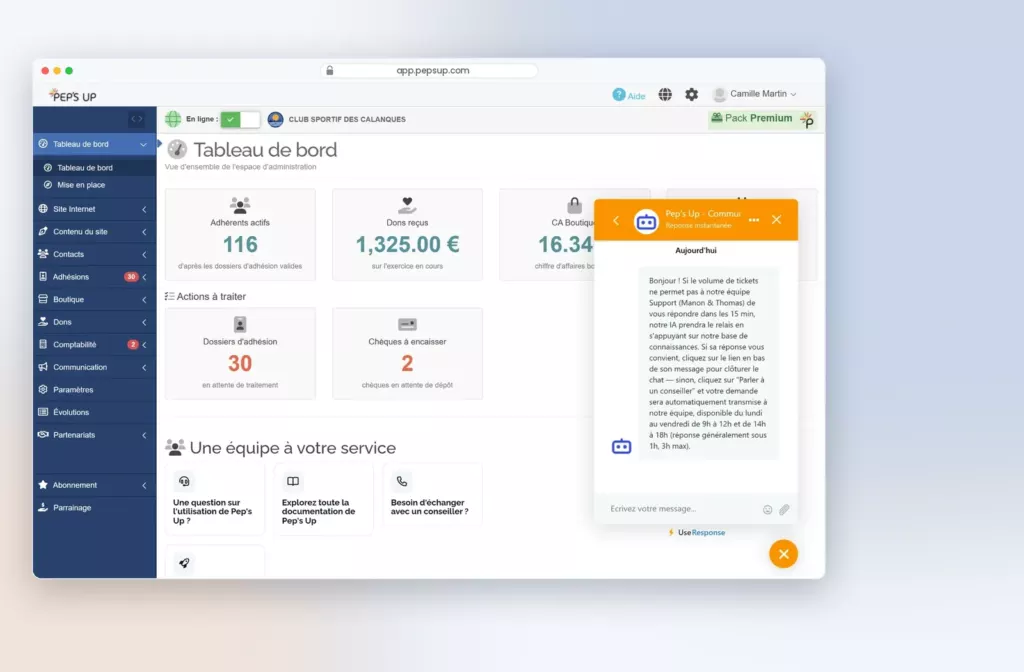The height and width of the screenshot is (672, 1024).
Task: Open the Adhérents actifs card
Action: coord(240,235)
